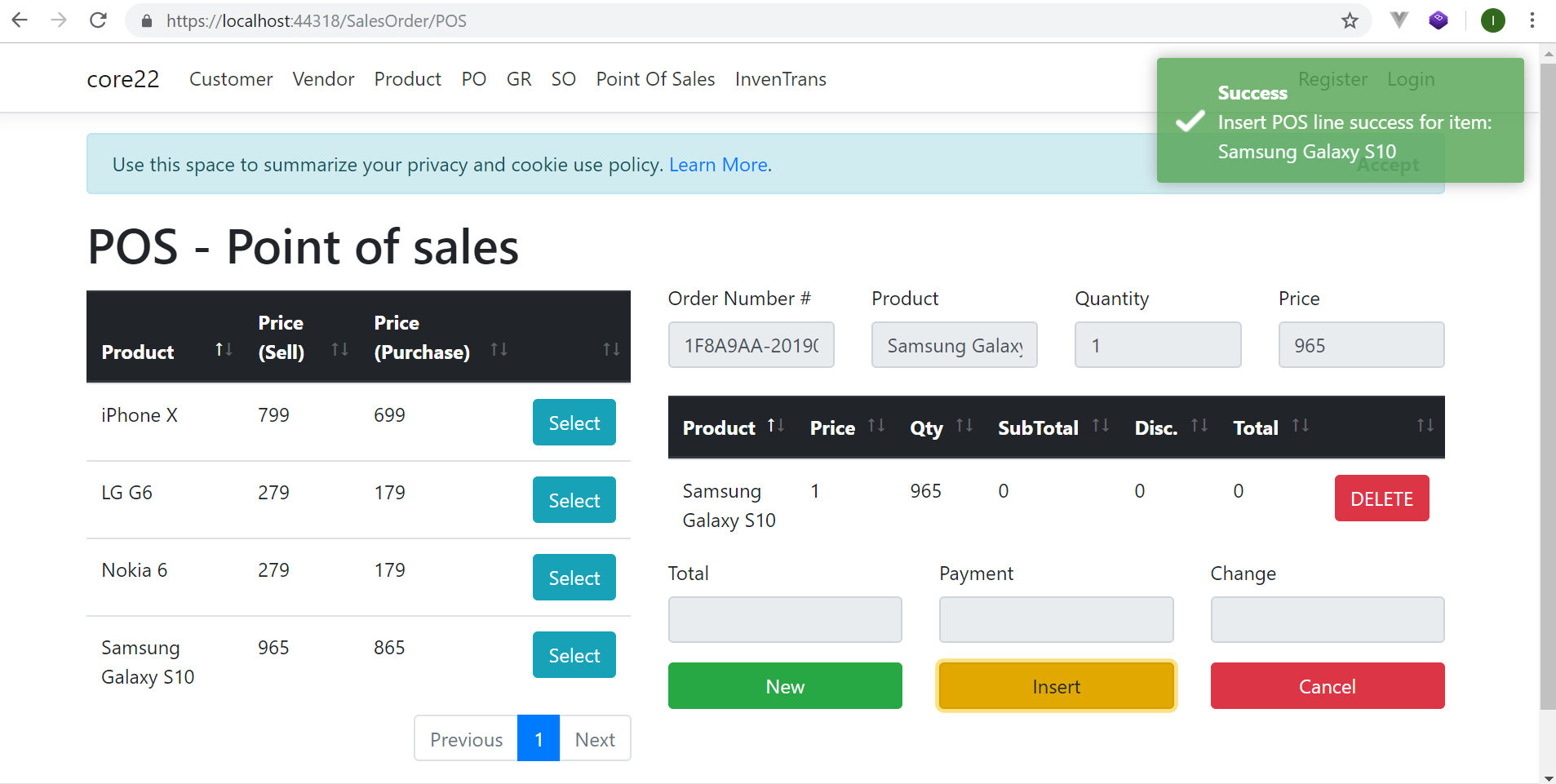Sort order lines by SubTotal column
This screenshot has height=784, width=1556.
click(x=1052, y=427)
